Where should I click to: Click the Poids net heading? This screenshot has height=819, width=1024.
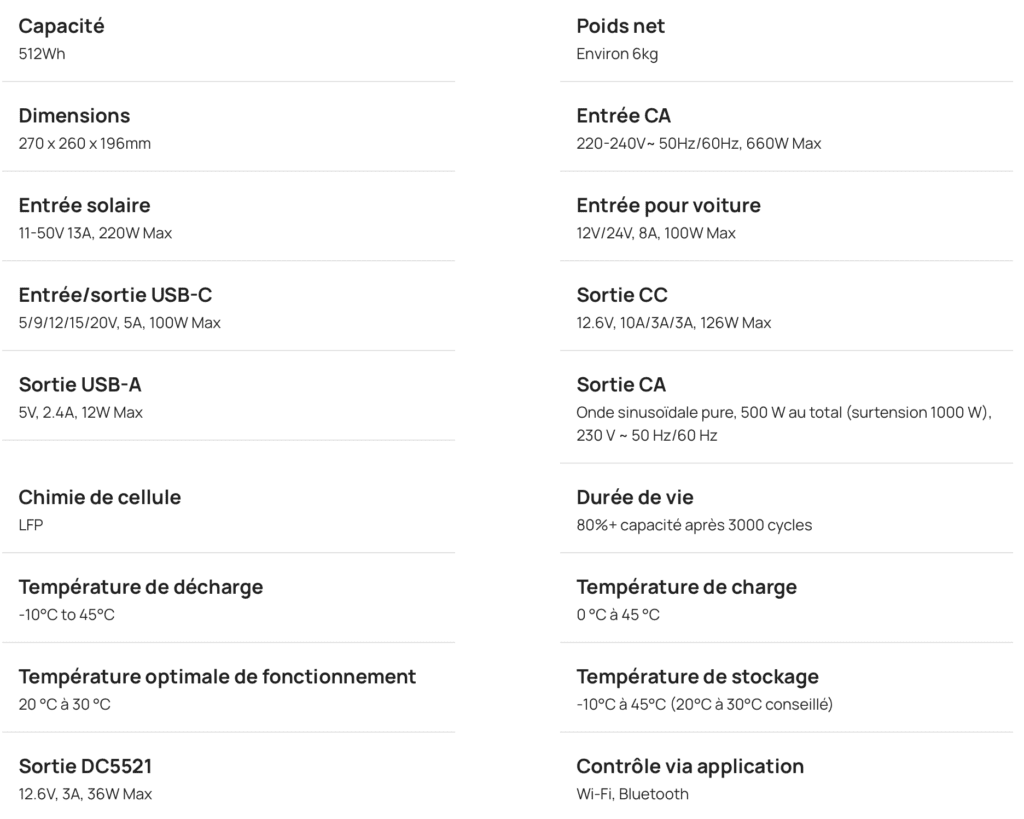point(620,26)
